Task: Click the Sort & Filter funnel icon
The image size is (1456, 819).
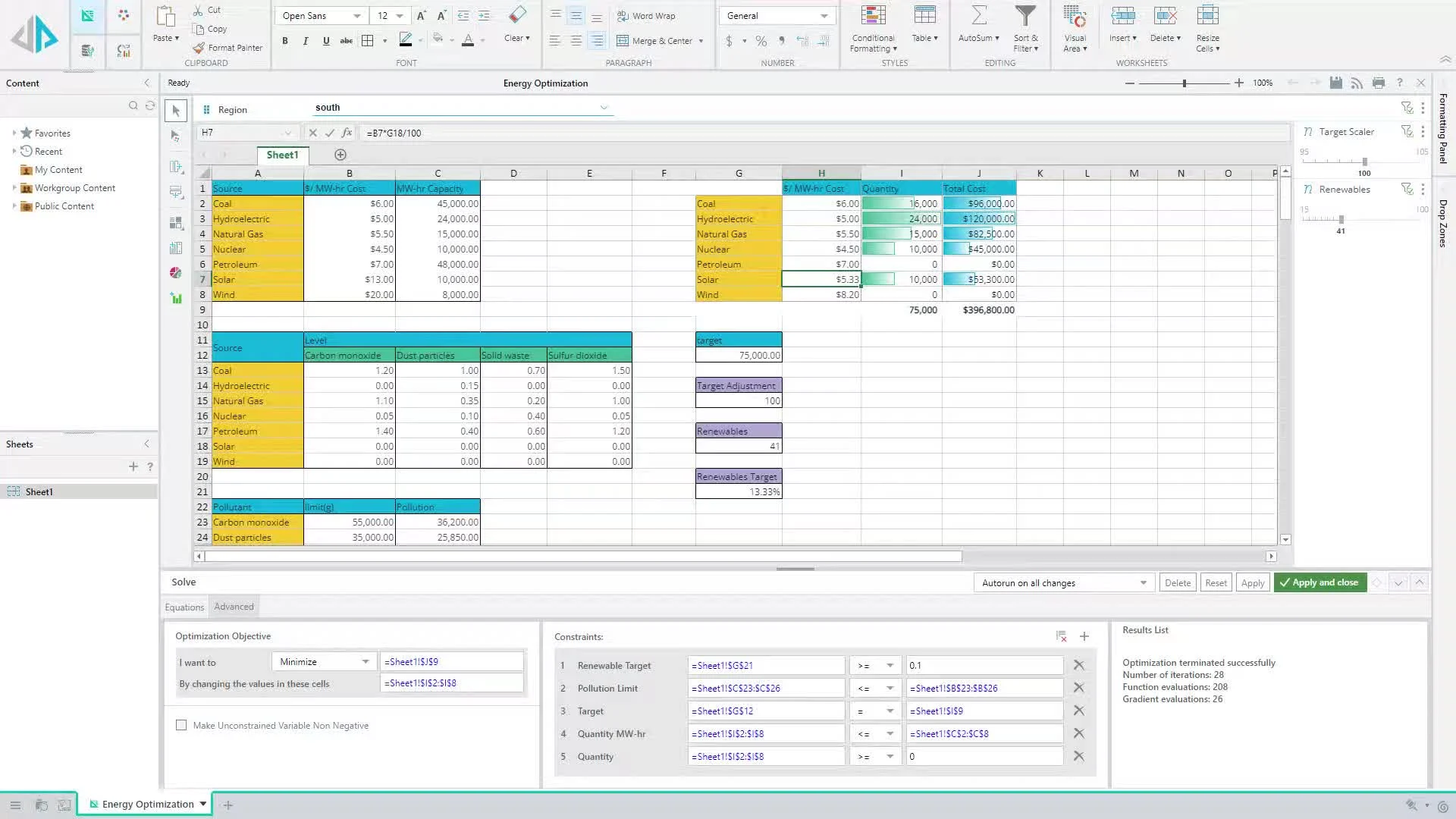Action: (x=1025, y=16)
